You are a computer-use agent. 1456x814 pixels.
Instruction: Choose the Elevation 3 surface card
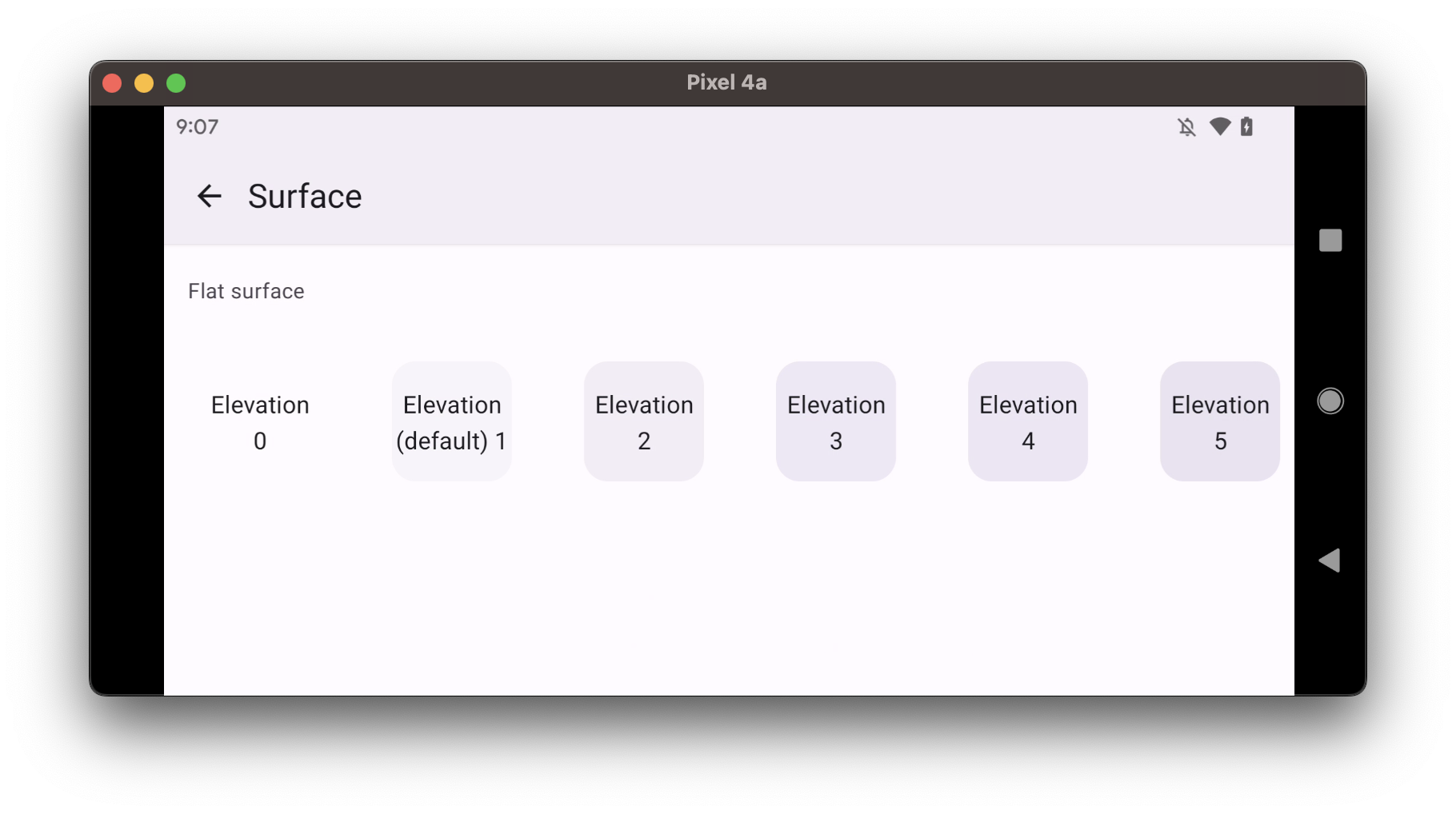(836, 421)
